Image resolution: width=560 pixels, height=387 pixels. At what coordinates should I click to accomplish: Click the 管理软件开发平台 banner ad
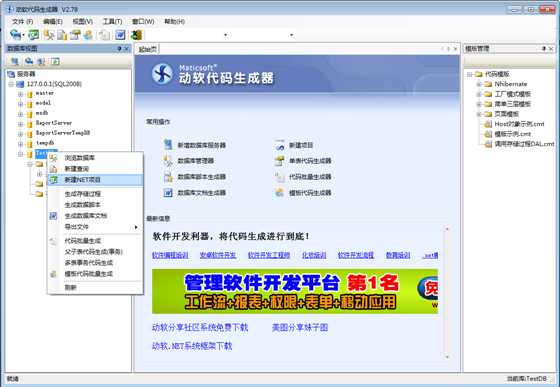tap(295, 291)
